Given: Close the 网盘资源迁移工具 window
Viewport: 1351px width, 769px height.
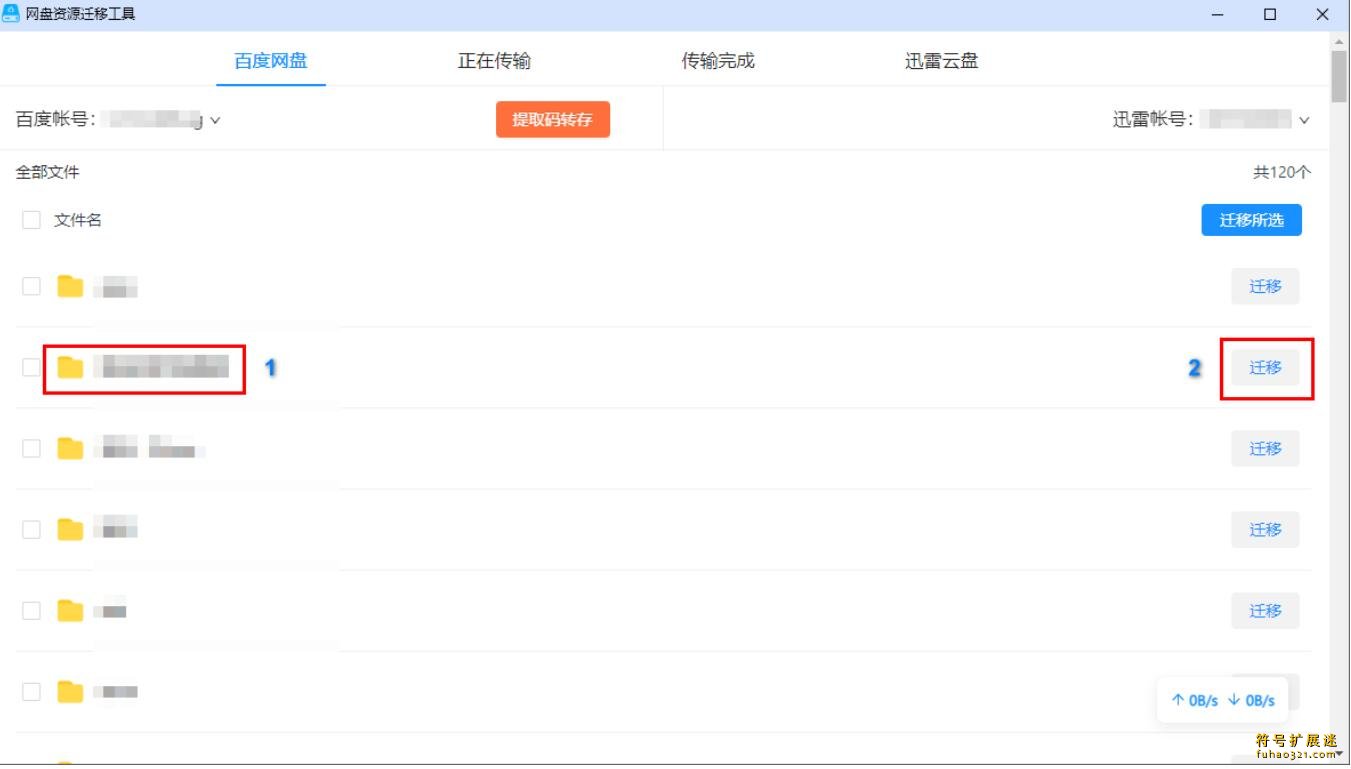Looking at the screenshot, I should click(1323, 14).
